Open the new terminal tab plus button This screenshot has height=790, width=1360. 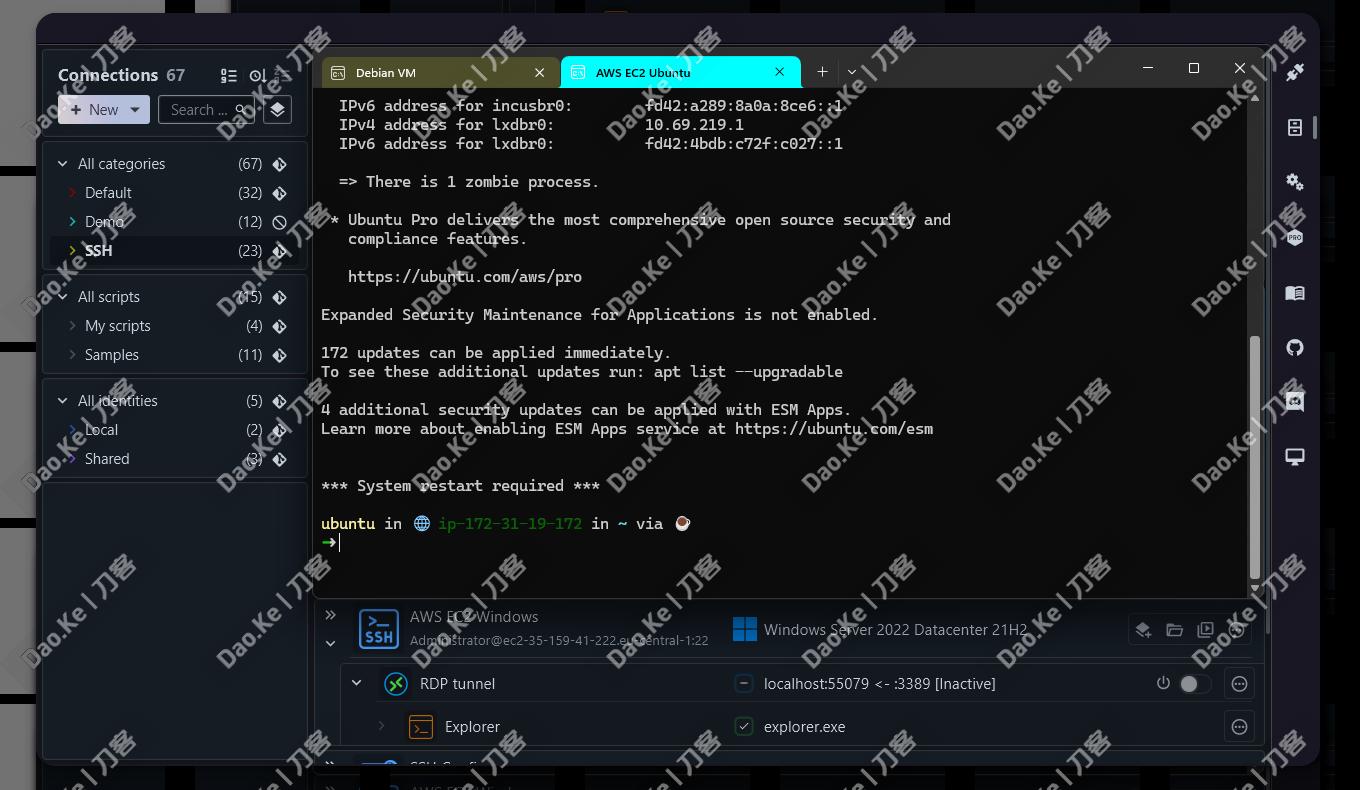click(822, 72)
